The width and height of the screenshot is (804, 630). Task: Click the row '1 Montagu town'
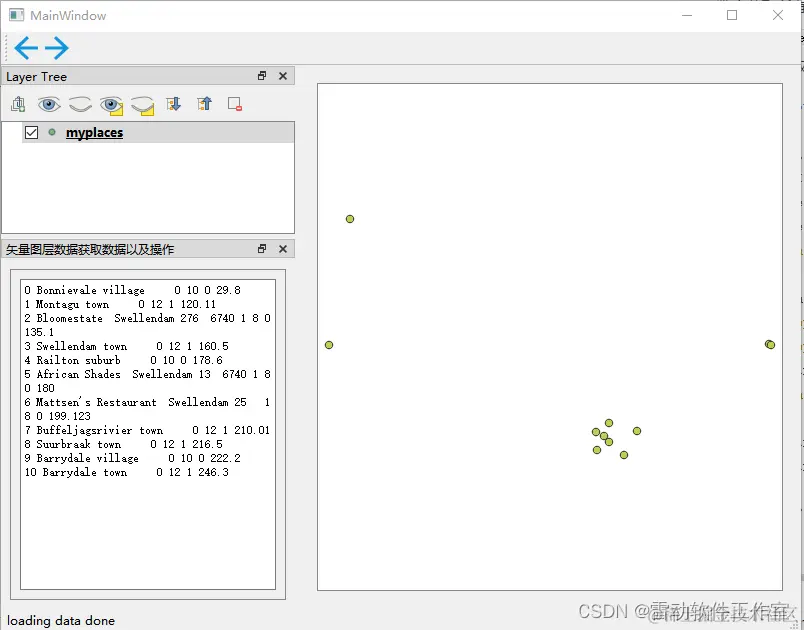click(120, 304)
